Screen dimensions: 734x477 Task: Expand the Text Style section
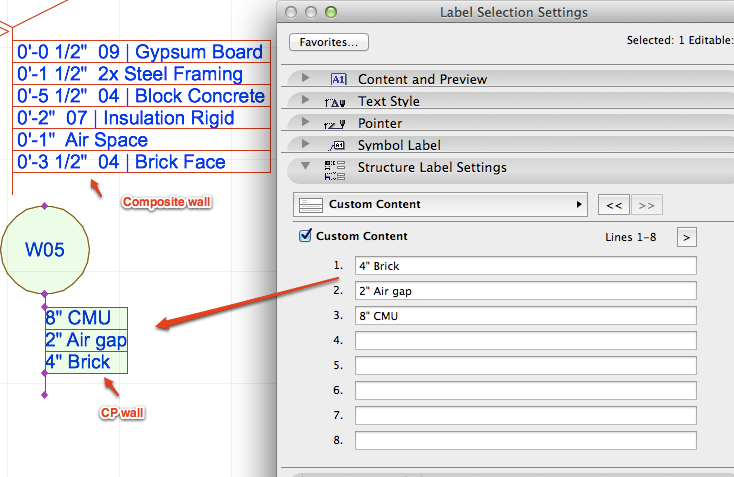tap(304, 101)
